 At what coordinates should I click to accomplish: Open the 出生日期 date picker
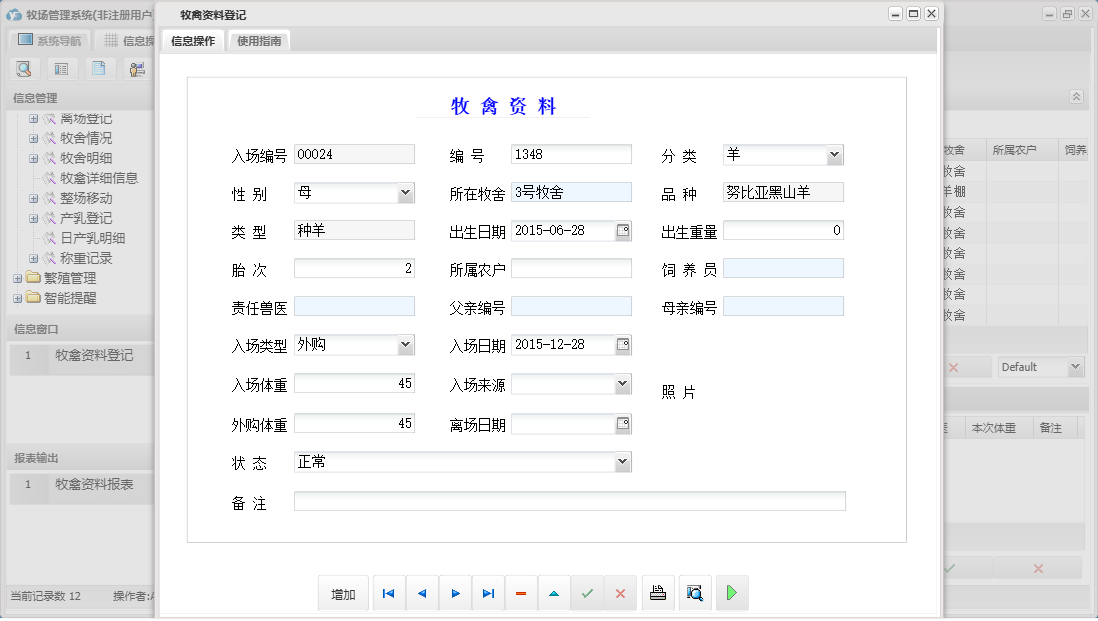point(623,230)
